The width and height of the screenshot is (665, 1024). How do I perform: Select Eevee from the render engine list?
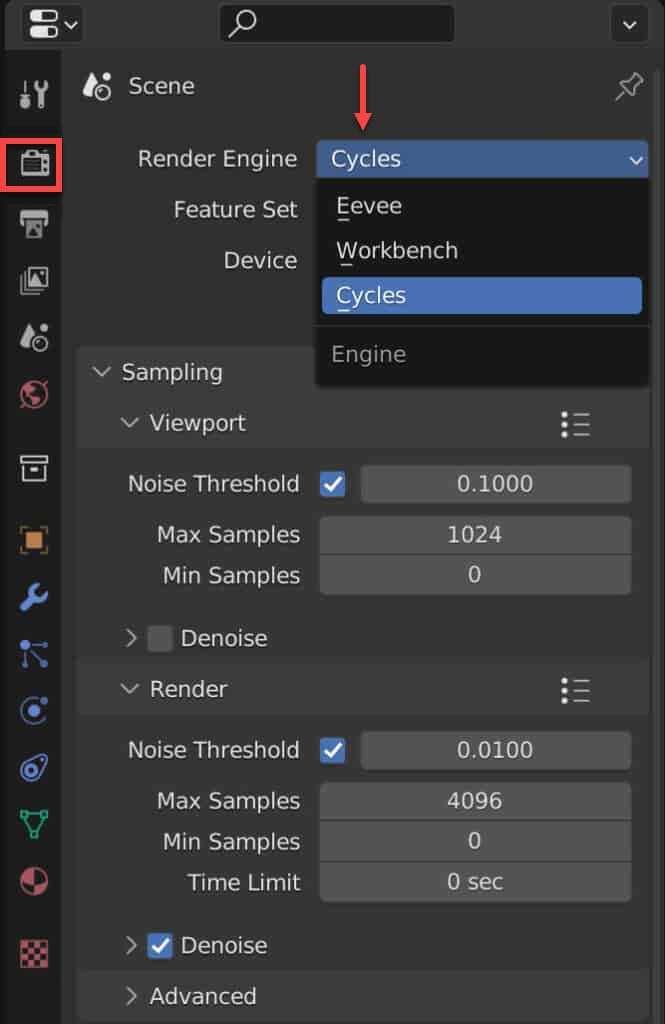tap(368, 206)
